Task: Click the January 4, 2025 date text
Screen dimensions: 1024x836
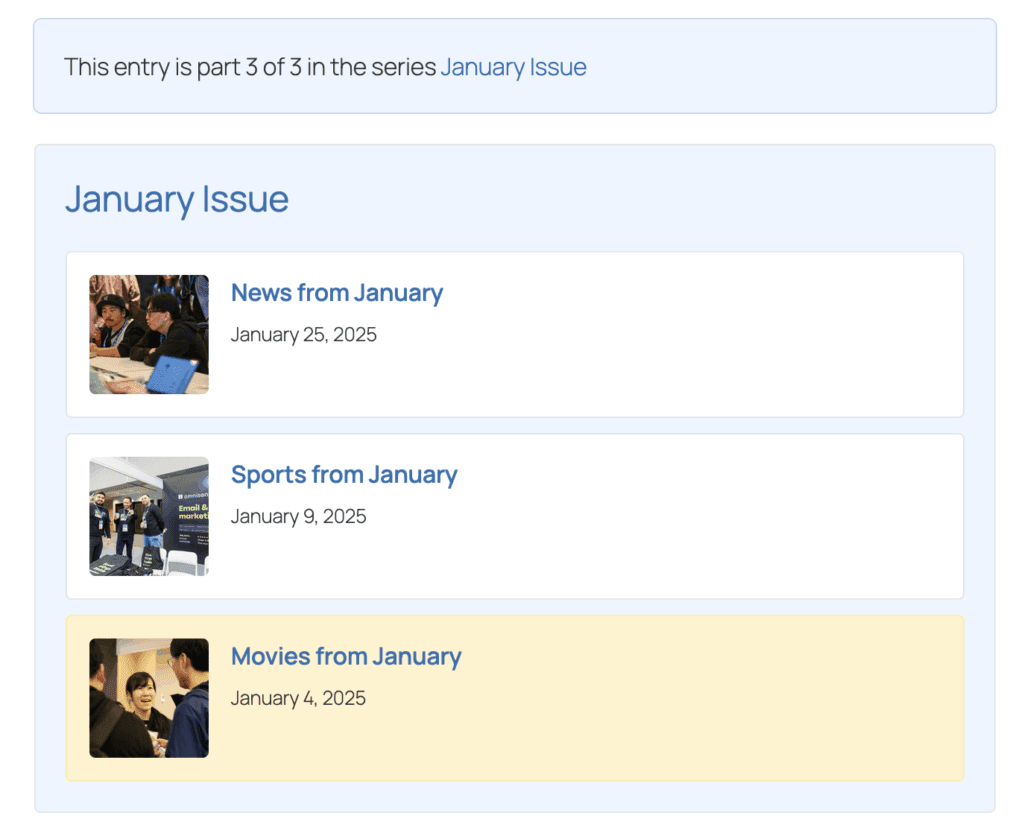Action: click(x=298, y=698)
